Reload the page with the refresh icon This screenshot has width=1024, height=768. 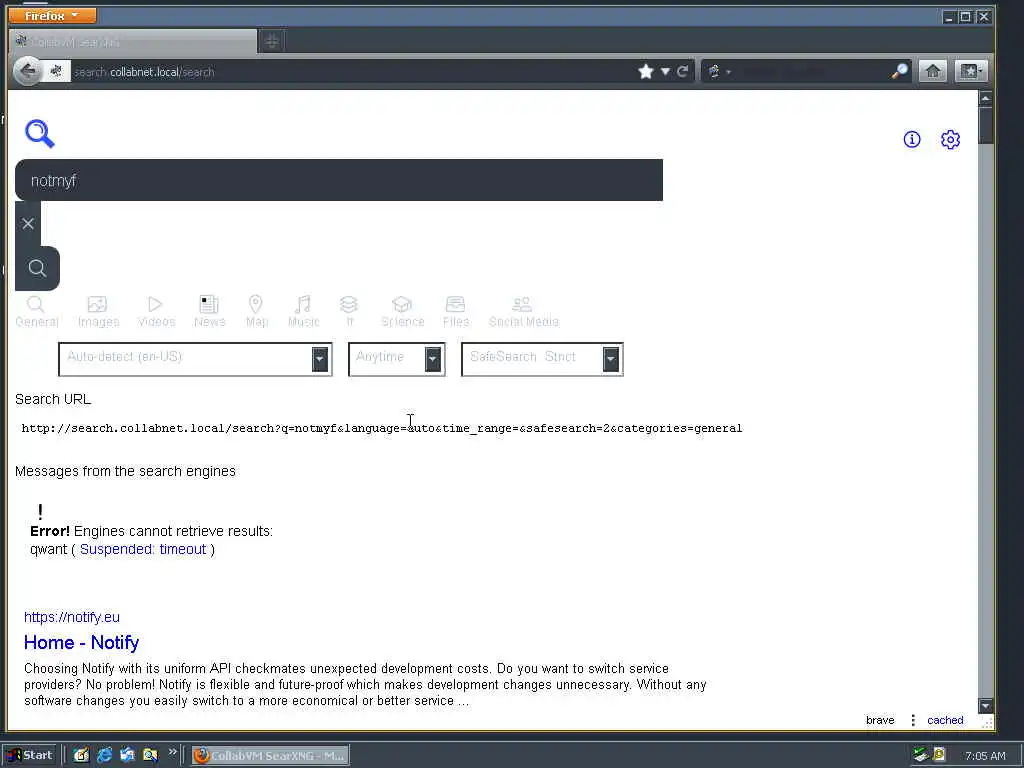pyautogui.click(x=682, y=71)
